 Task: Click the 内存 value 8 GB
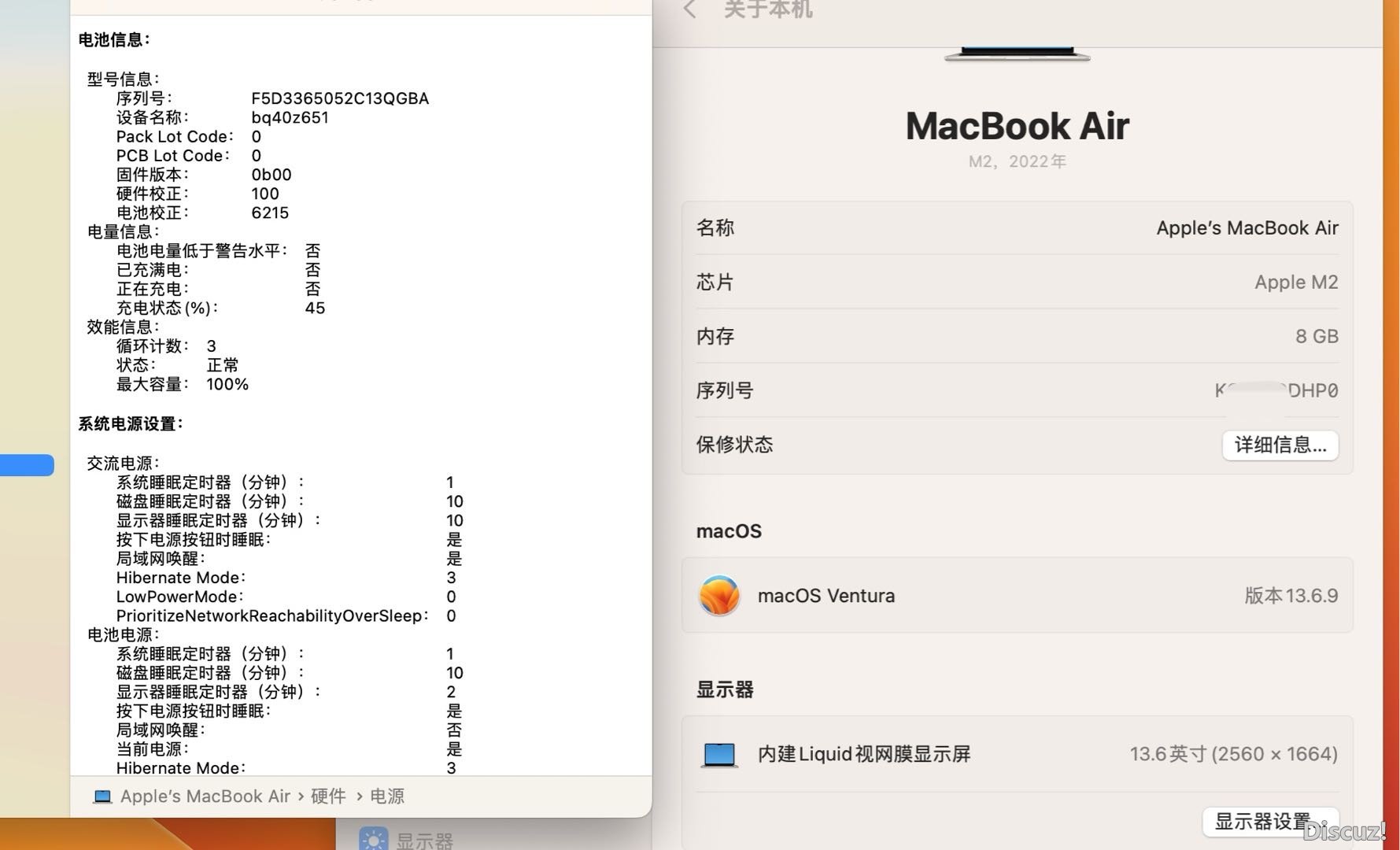click(1317, 337)
